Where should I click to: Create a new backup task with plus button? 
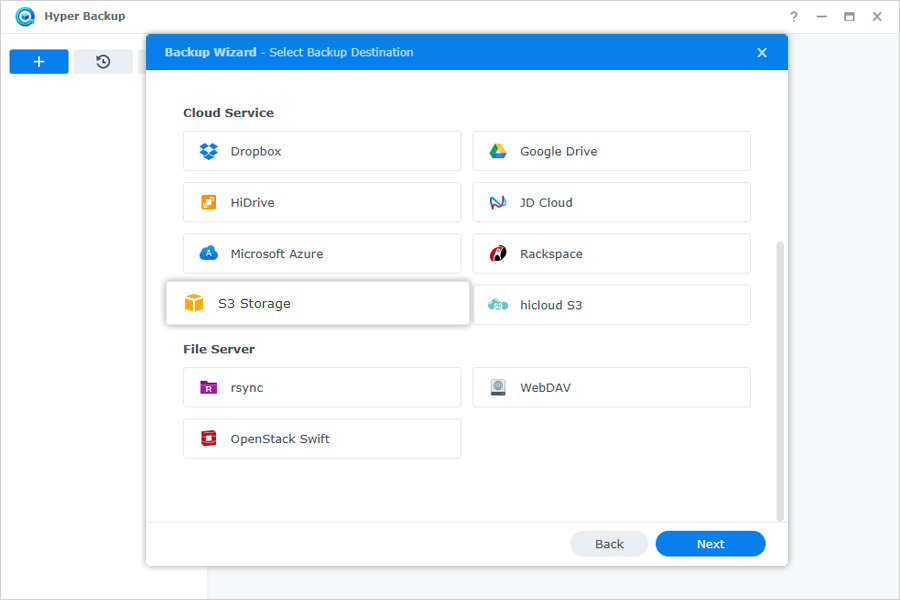pyautogui.click(x=39, y=61)
